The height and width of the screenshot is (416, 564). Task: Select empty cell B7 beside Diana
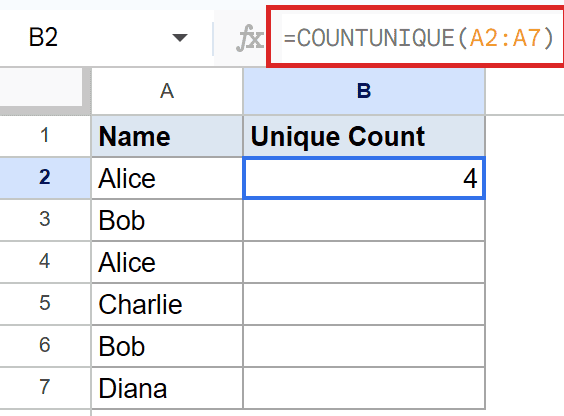[364, 388]
